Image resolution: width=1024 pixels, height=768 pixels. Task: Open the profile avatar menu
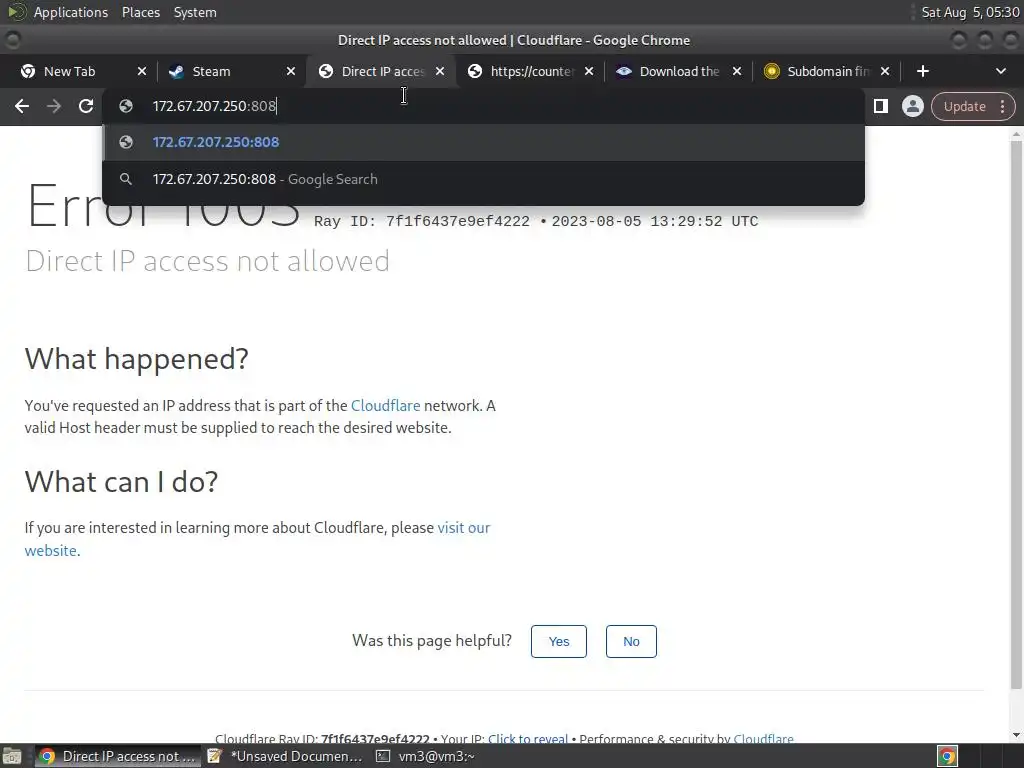[912, 106]
